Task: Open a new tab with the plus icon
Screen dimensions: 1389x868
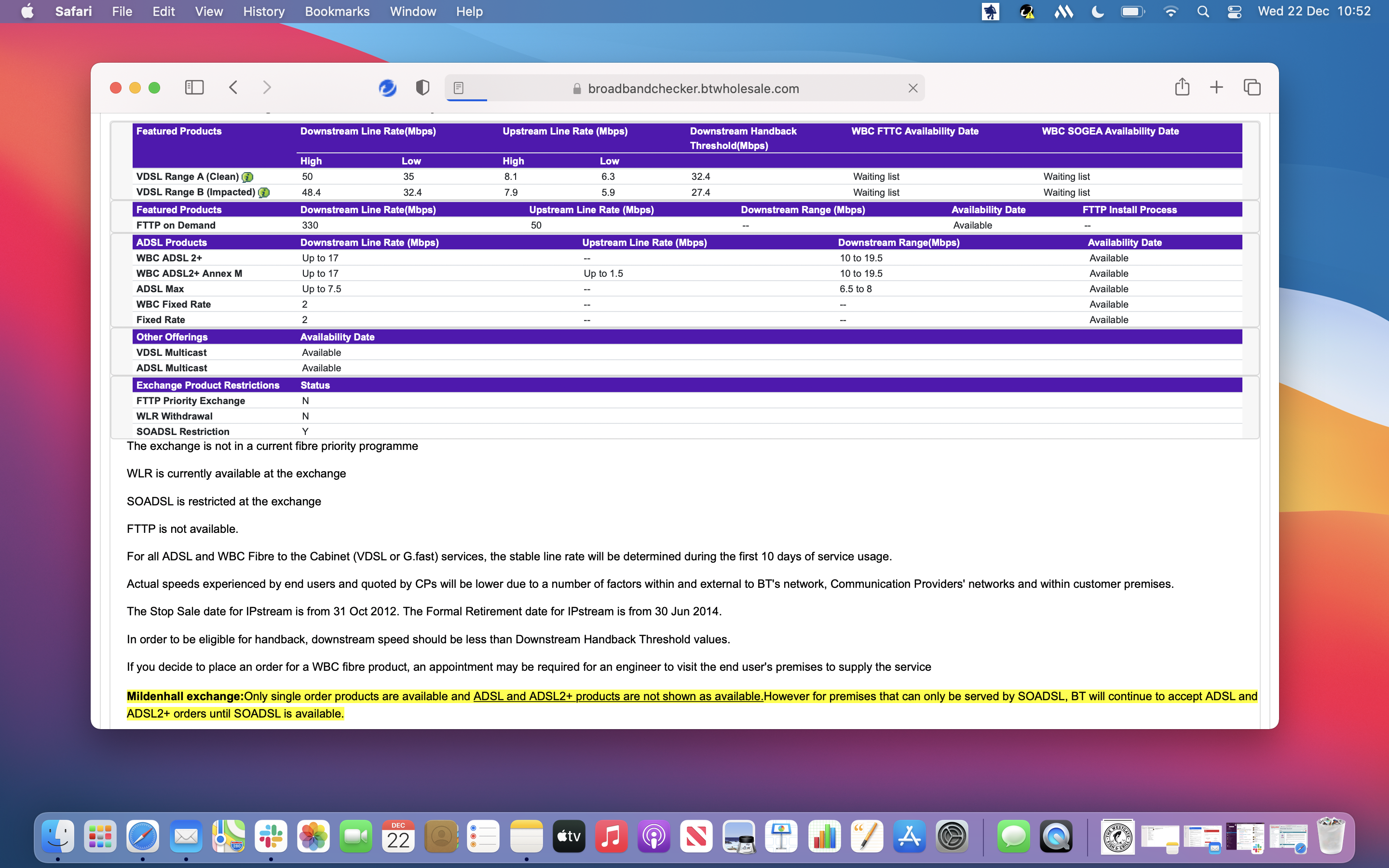Action: (1216, 87)
